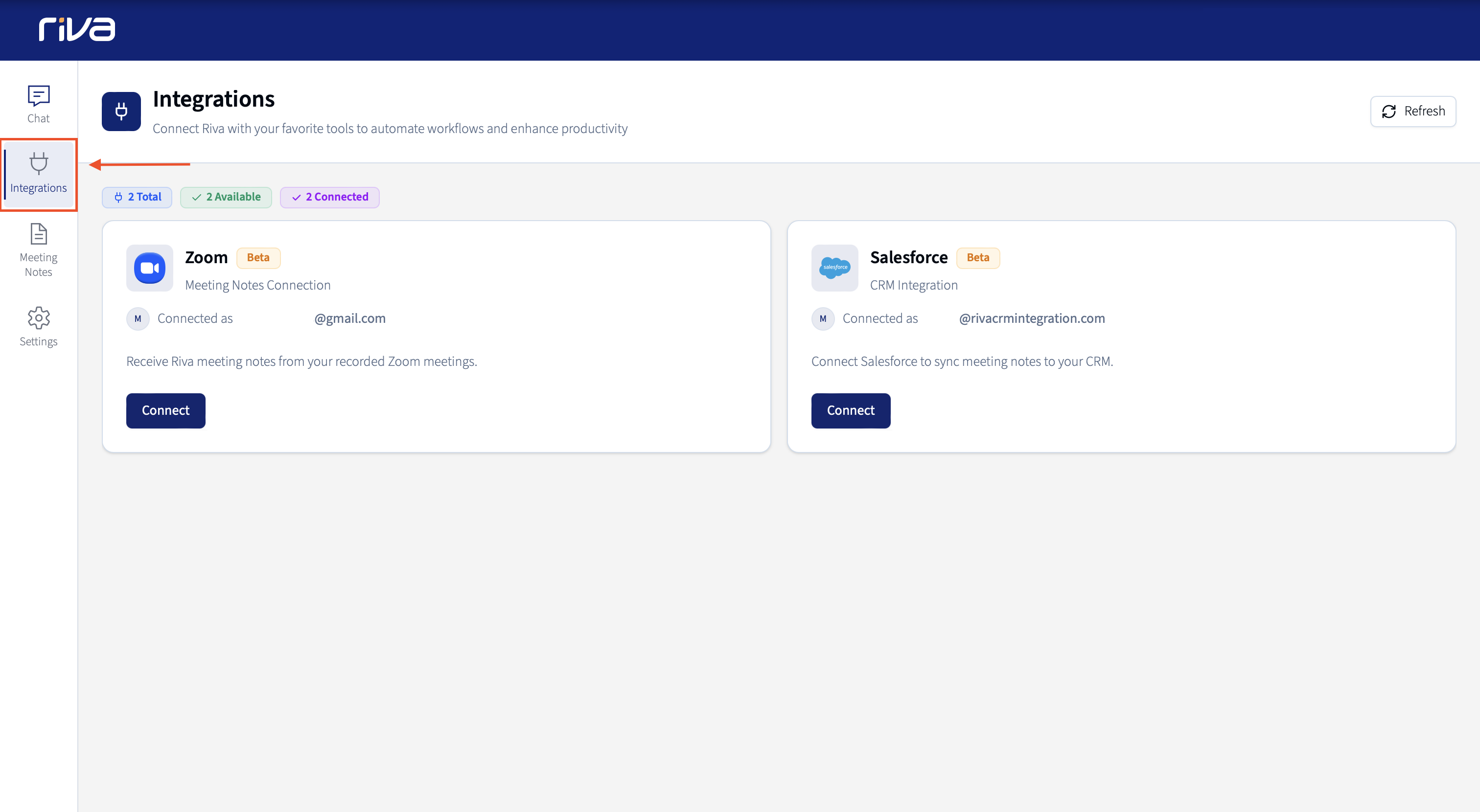Screen dimensions: 1480x812
Task: Click the Zoom card title
Action: [206, 257]
